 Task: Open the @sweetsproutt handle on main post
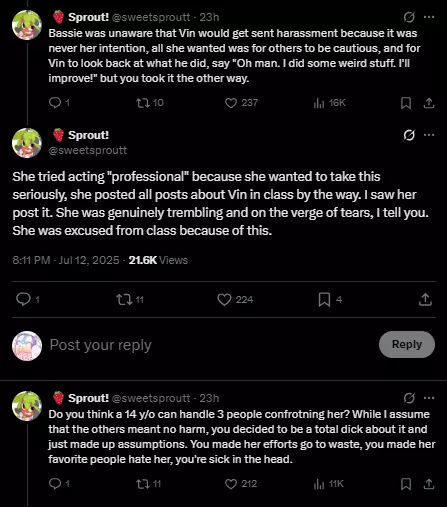(88, 150)
